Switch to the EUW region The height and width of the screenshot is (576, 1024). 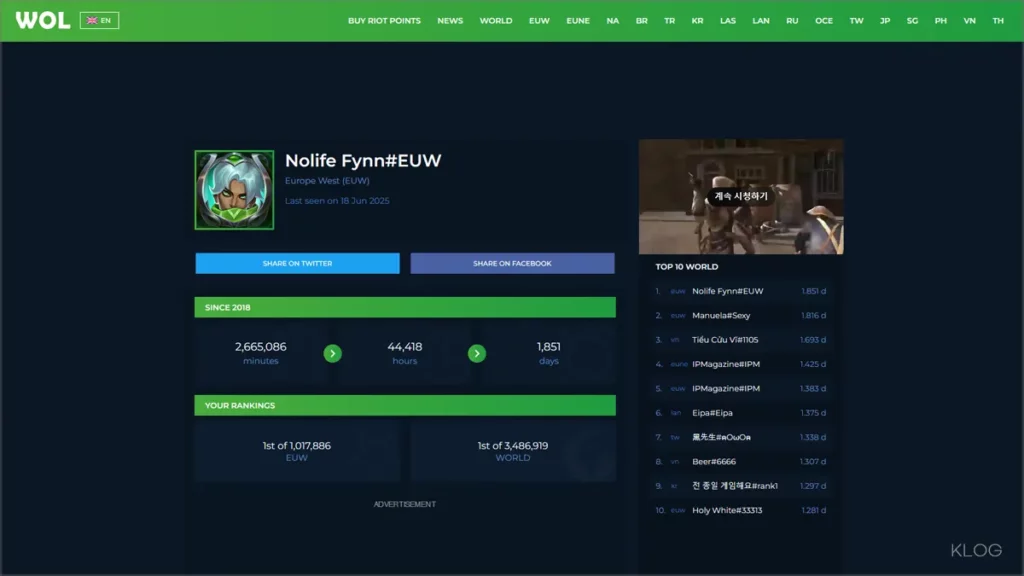[539, 21]
